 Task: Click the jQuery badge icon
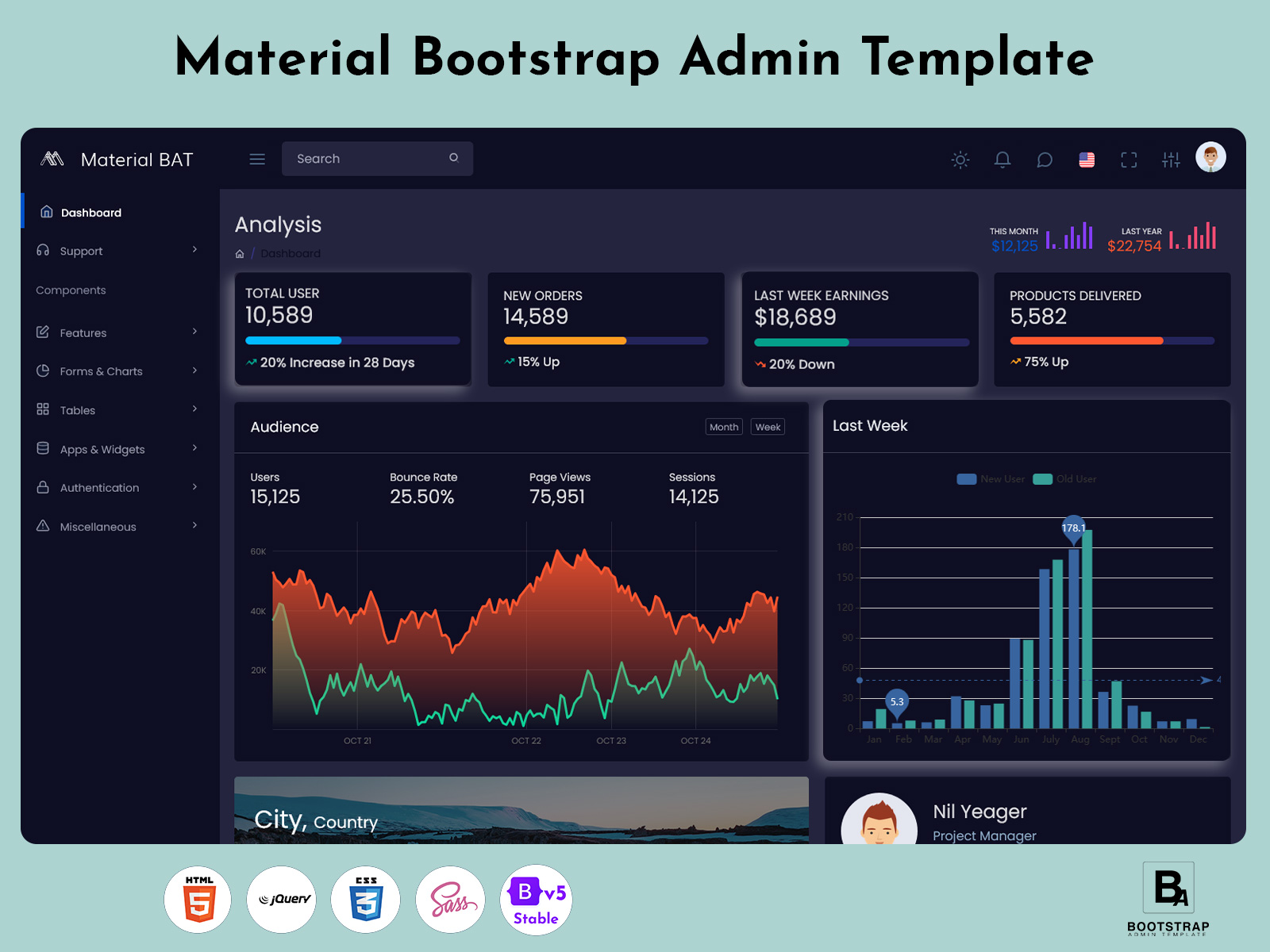(282, 900)
